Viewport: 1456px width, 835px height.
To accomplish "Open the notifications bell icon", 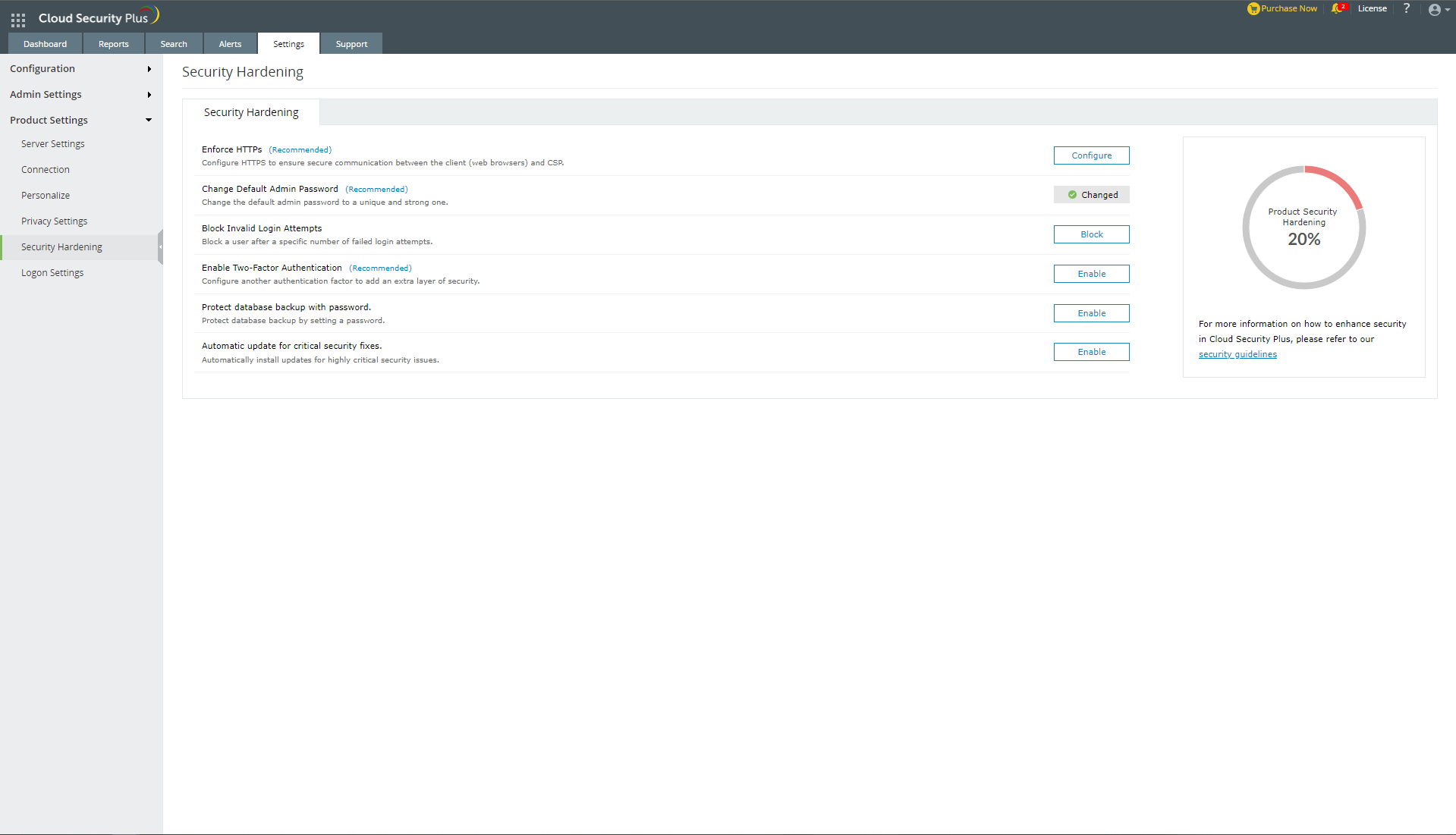I will pyautogui.click(x=1338, y=8).
